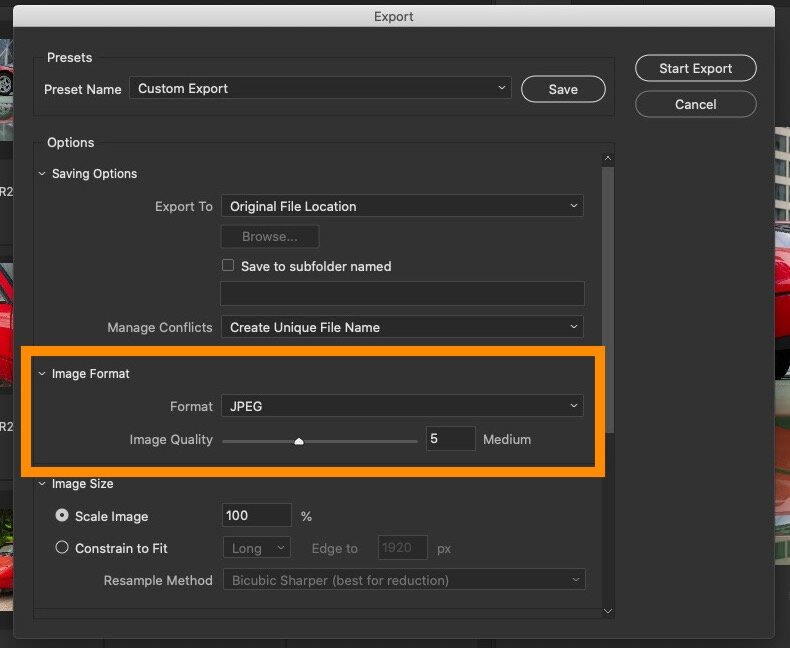Save the export preset

(563, 89)
